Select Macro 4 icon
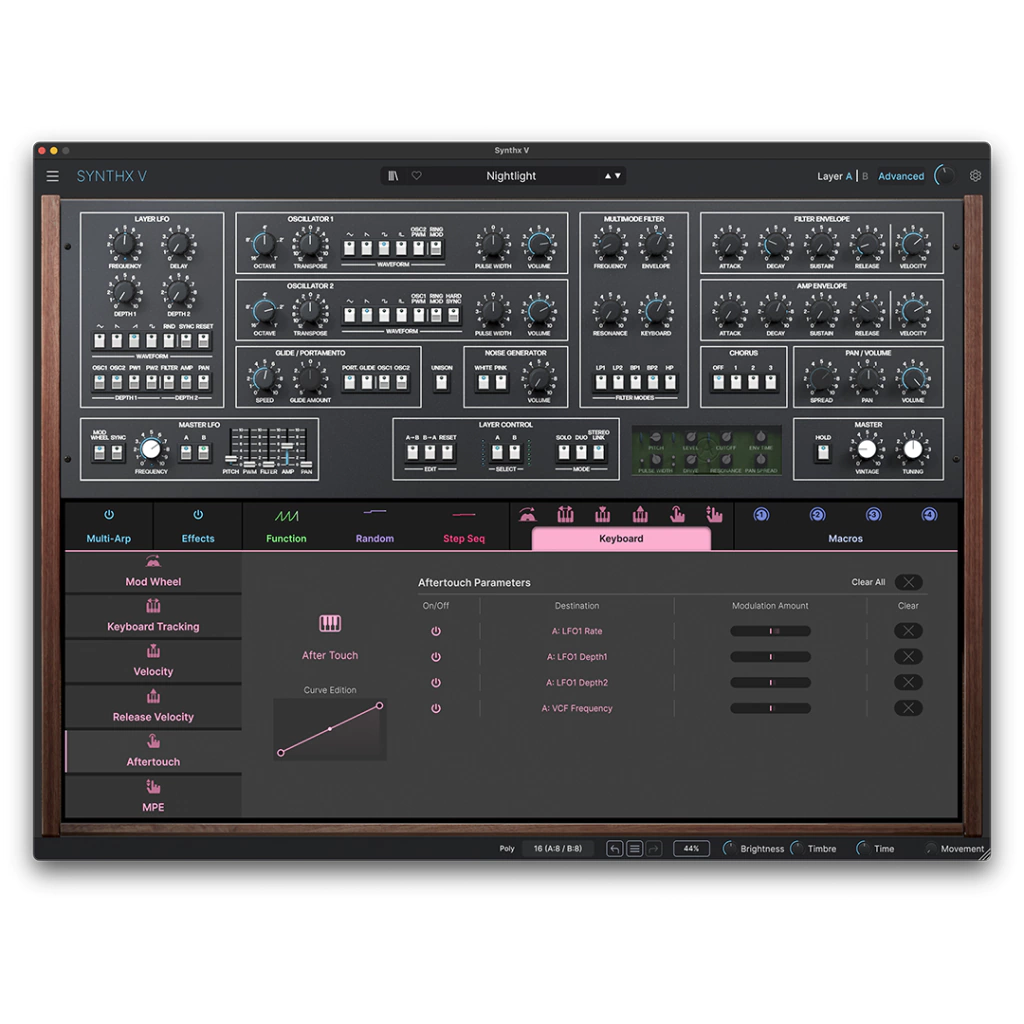The image size is (1024, 1024). pos(929,515)
